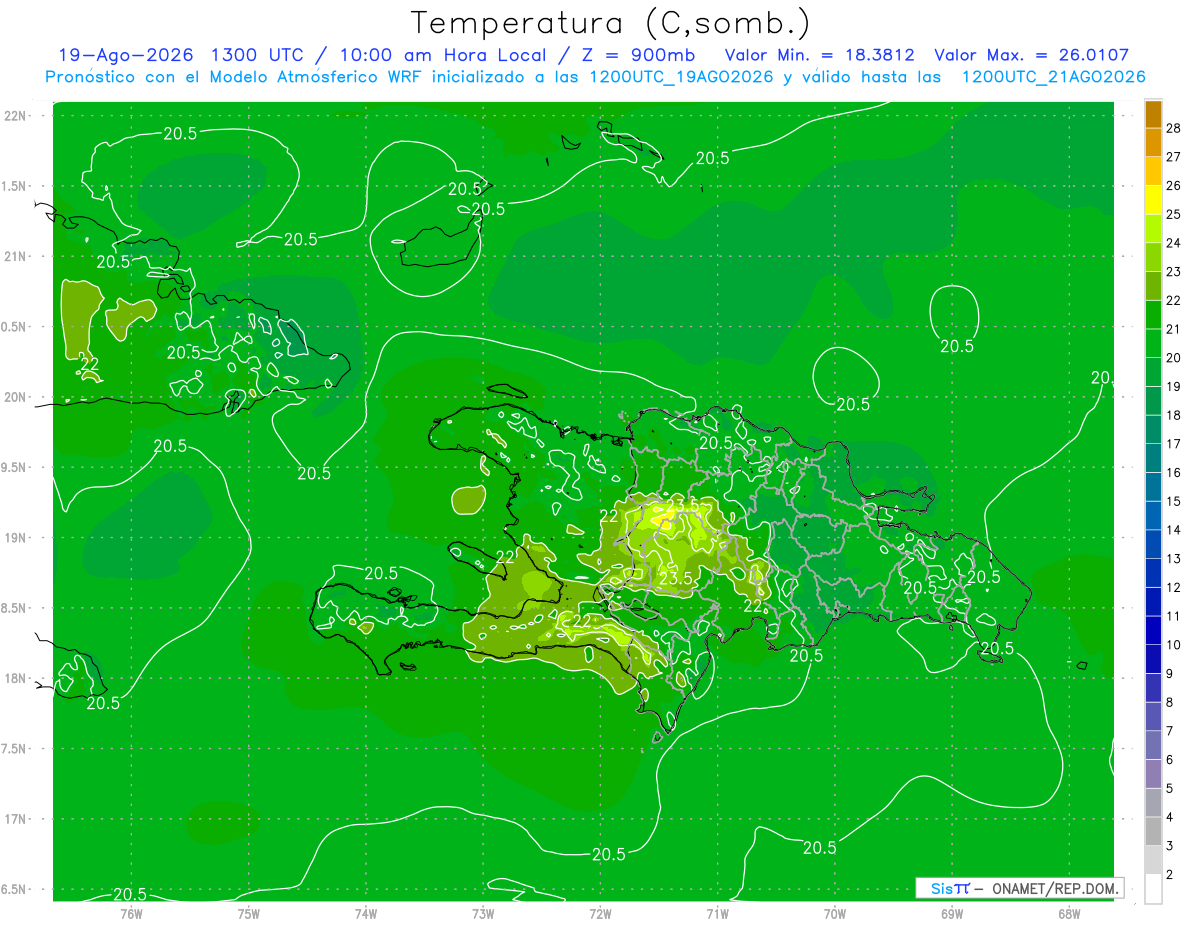Click the white legend band below 2
Image resolution: width=1200 pixels, height=927 pixels.
pos(1153,889)
